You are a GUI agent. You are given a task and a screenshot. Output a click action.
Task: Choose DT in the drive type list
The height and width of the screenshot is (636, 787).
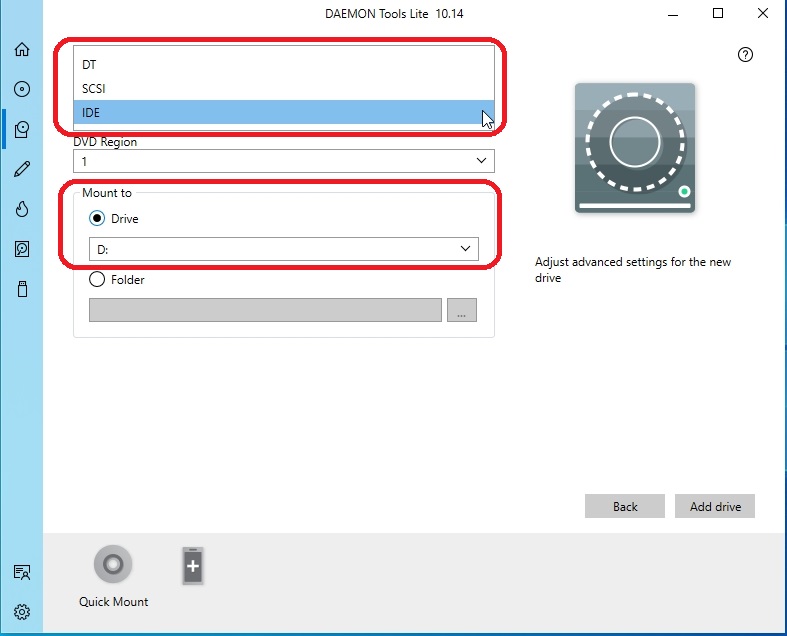tap(284, 64)
